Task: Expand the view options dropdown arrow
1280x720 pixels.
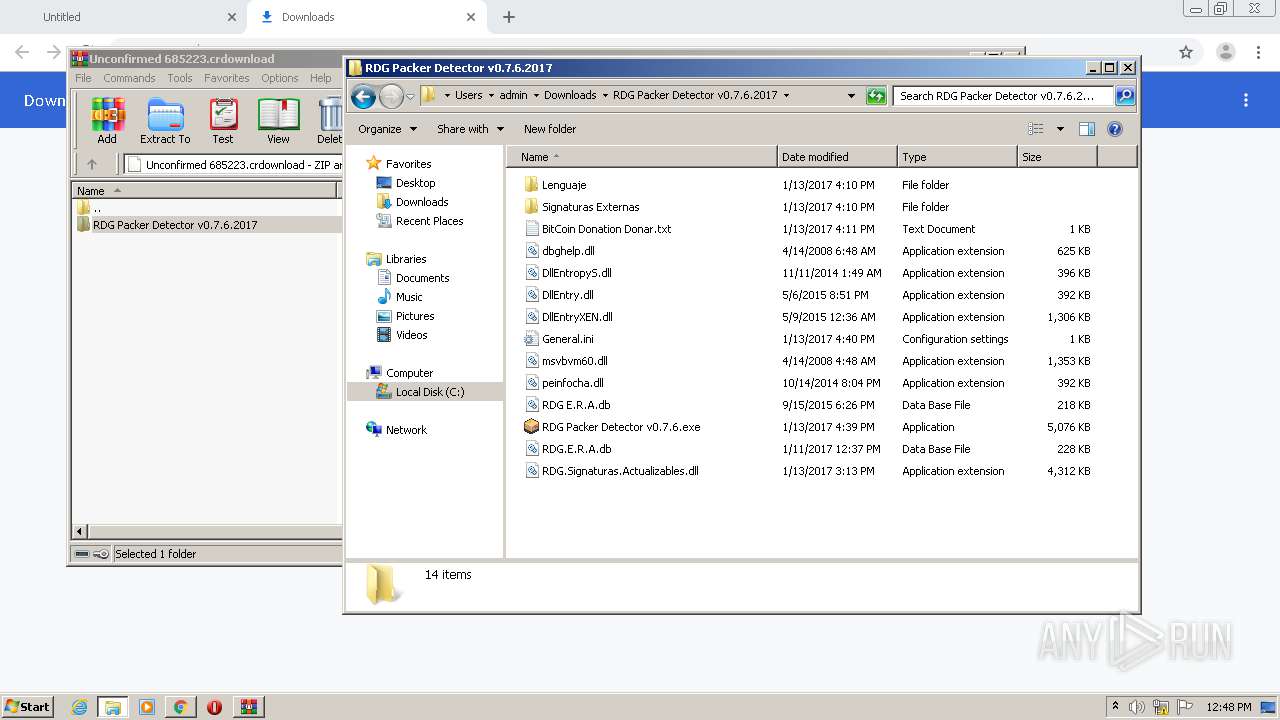Action: click(x=1060, y=129)
